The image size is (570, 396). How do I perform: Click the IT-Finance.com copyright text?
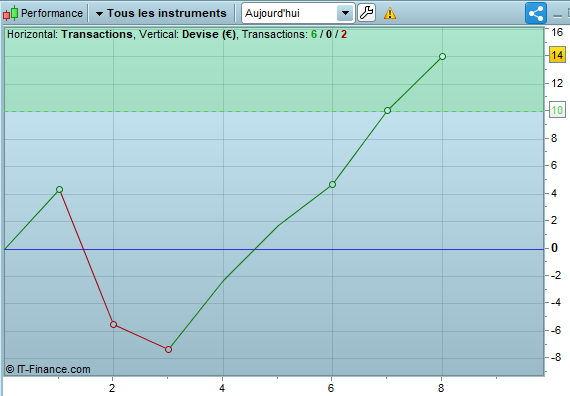tap(48, 369)
